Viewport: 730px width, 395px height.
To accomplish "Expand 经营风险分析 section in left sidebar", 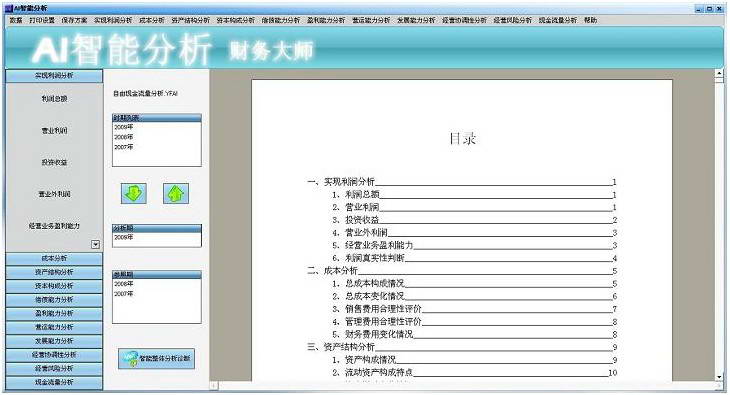I will (x=54, y=368).
